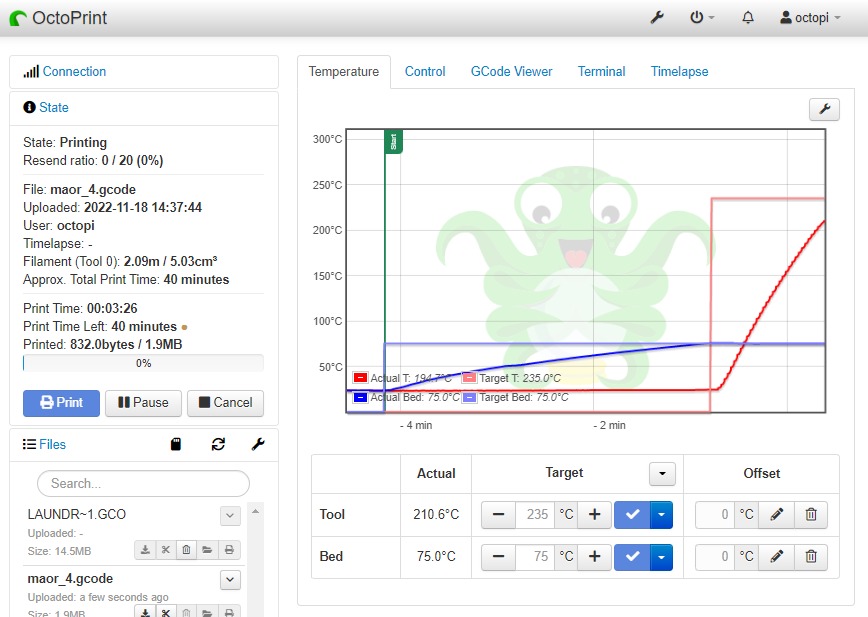This screenshot has width=868, height=617.
Task: Open Bed temperature presets dropdown
Action: click(662, 557)
